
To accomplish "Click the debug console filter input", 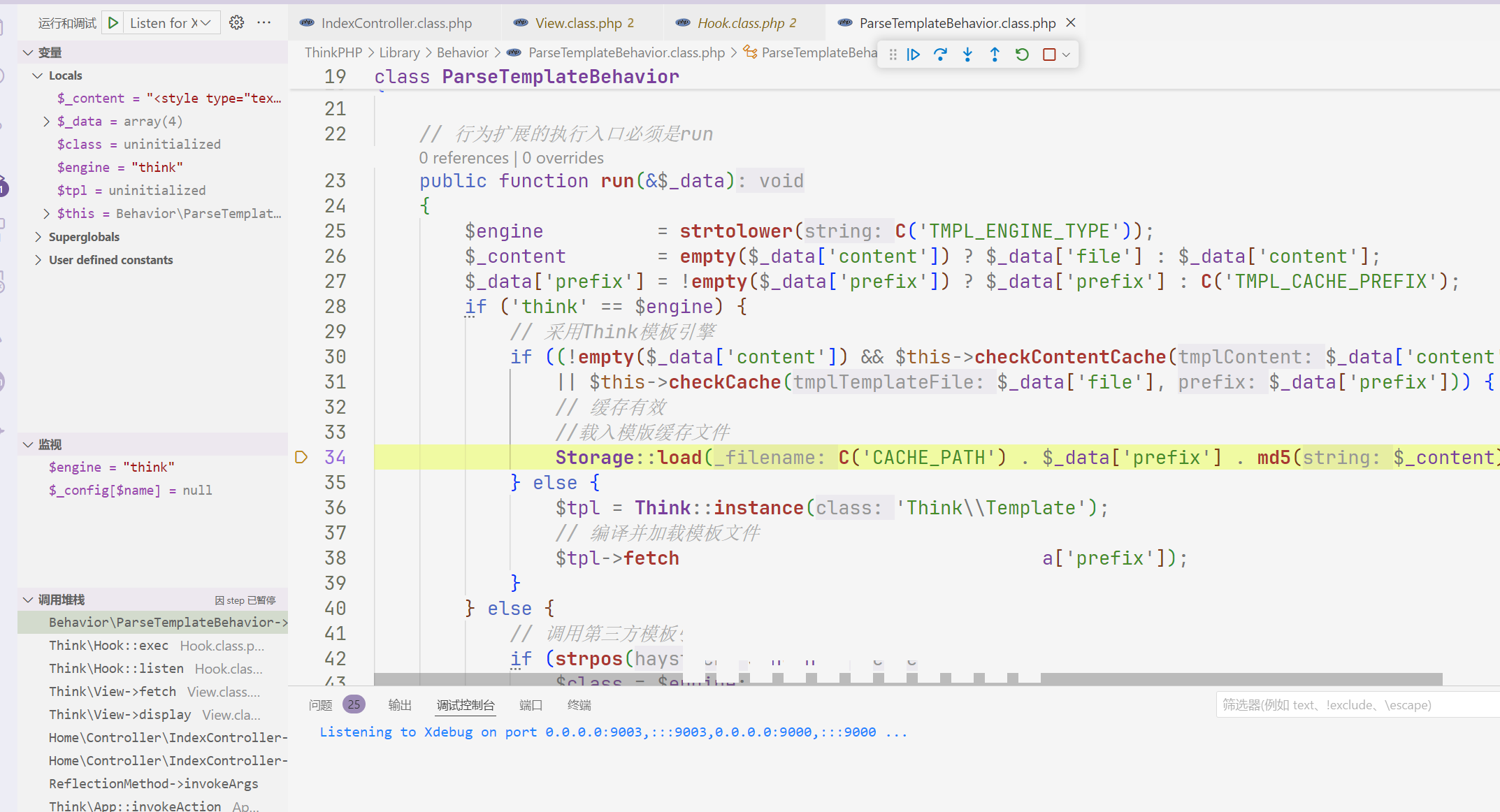I will pos(1356,705).
